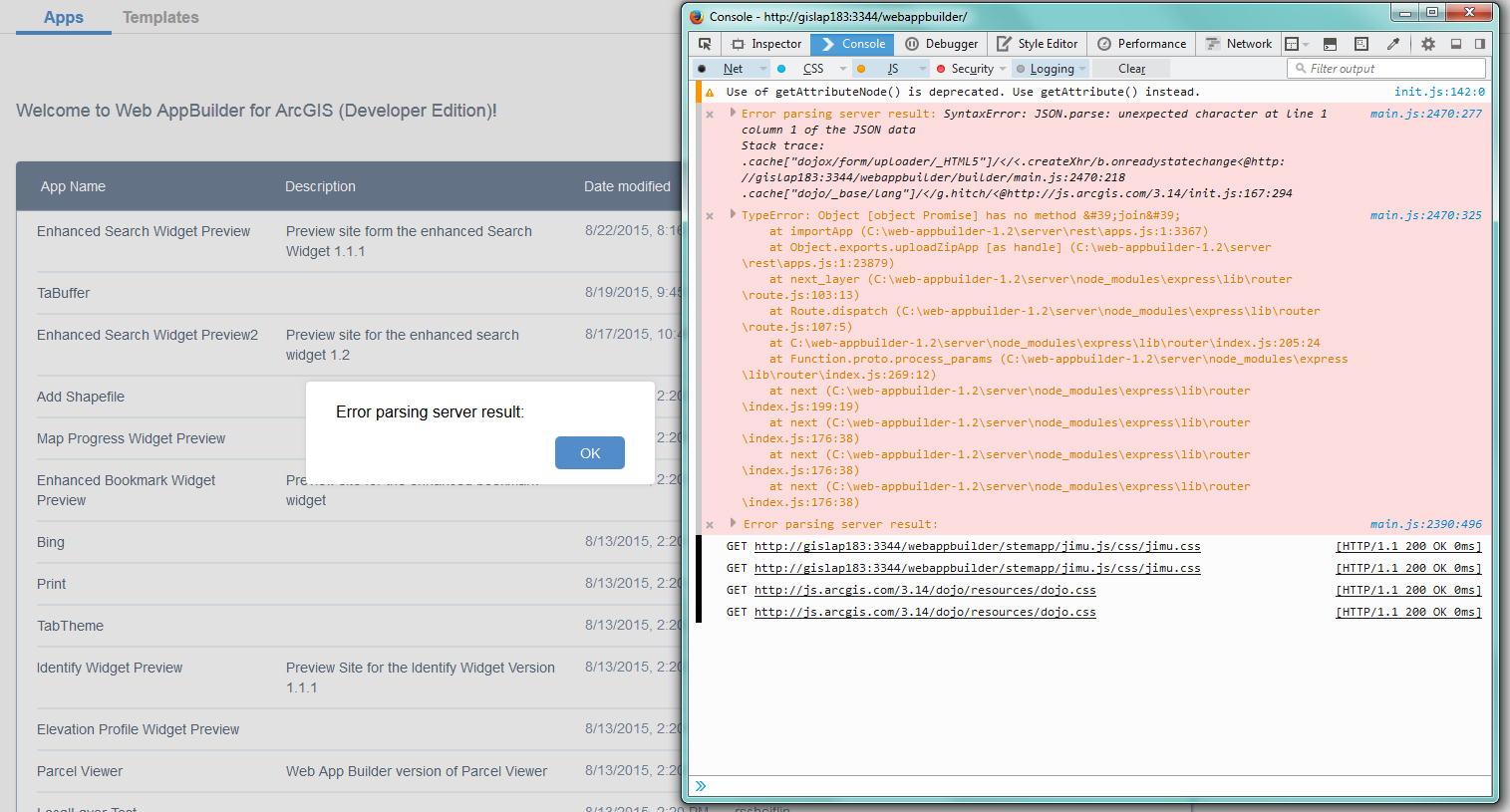Click error icon beside SyntaxError message

710,115
